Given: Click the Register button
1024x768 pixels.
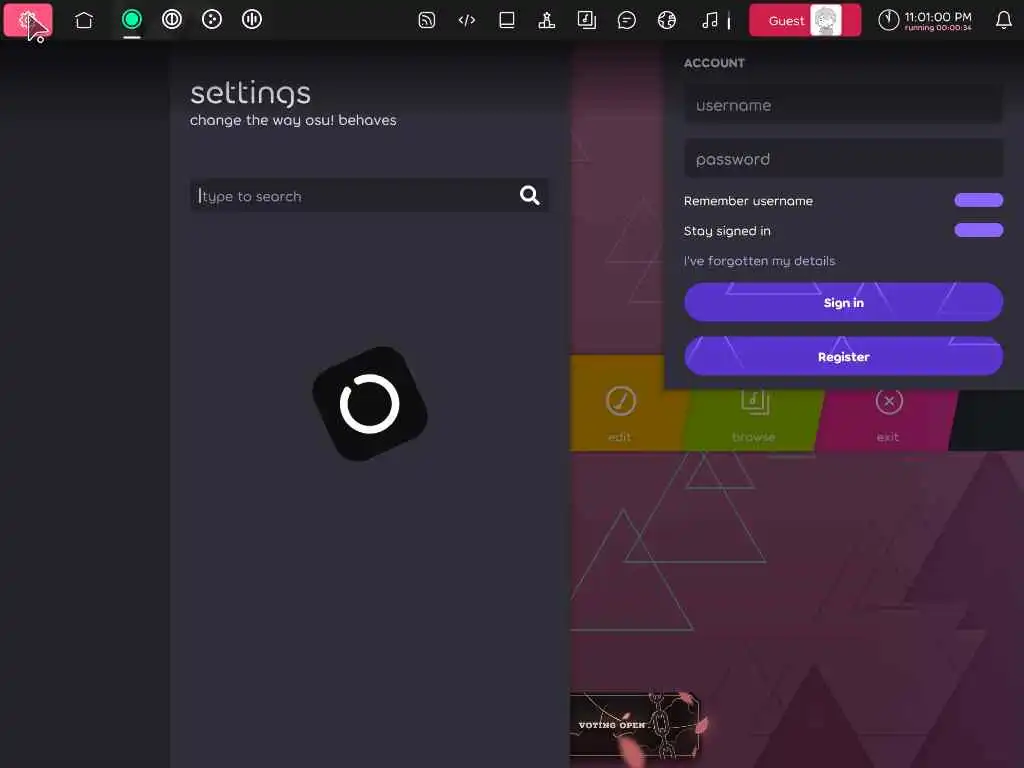Looking at the screenshot, I should [x=843, y=357].
